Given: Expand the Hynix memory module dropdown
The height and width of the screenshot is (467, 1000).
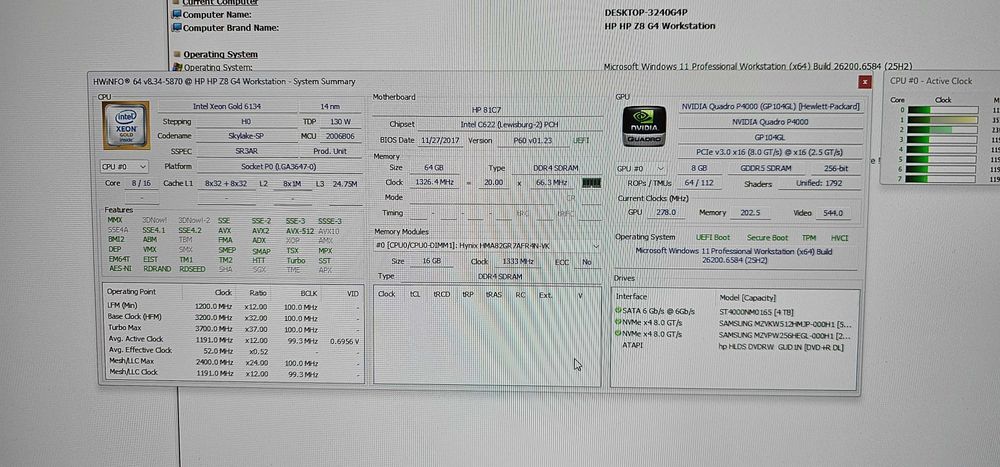Looking at the screenshot, I should click(487, 246).
